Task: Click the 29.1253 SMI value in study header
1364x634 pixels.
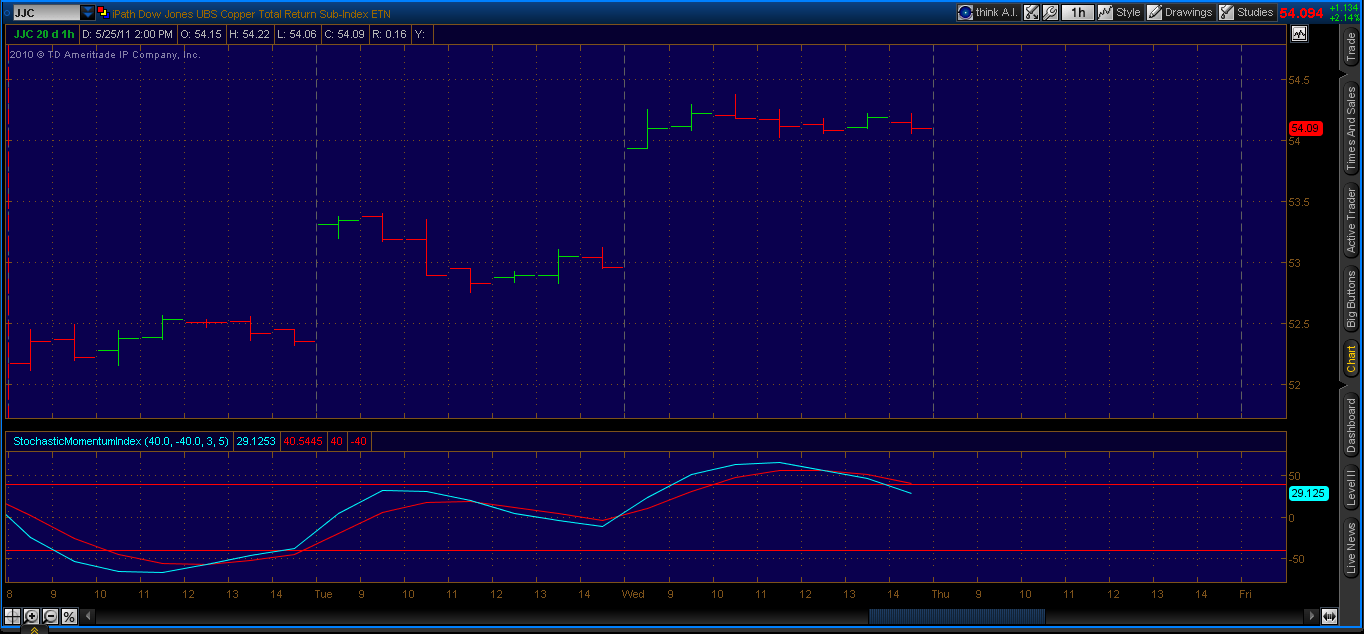Action: tap(255, 440)
